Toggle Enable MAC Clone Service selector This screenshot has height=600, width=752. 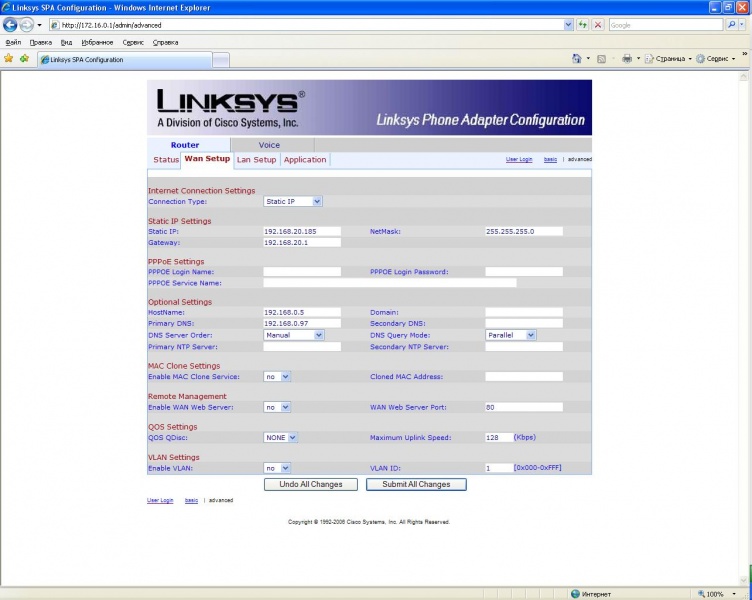tap(277, 377)
